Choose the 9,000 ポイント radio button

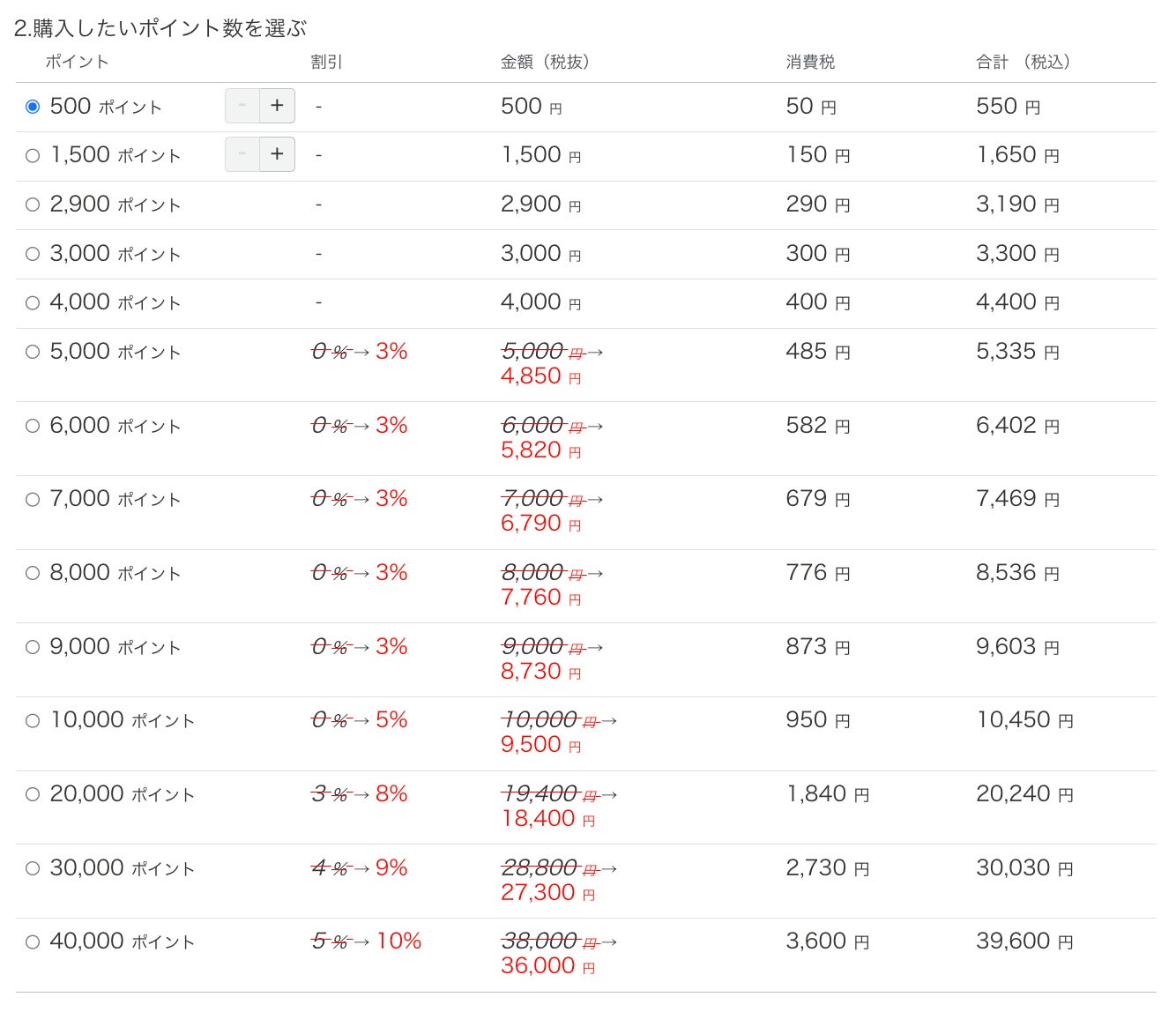point(33,647)
